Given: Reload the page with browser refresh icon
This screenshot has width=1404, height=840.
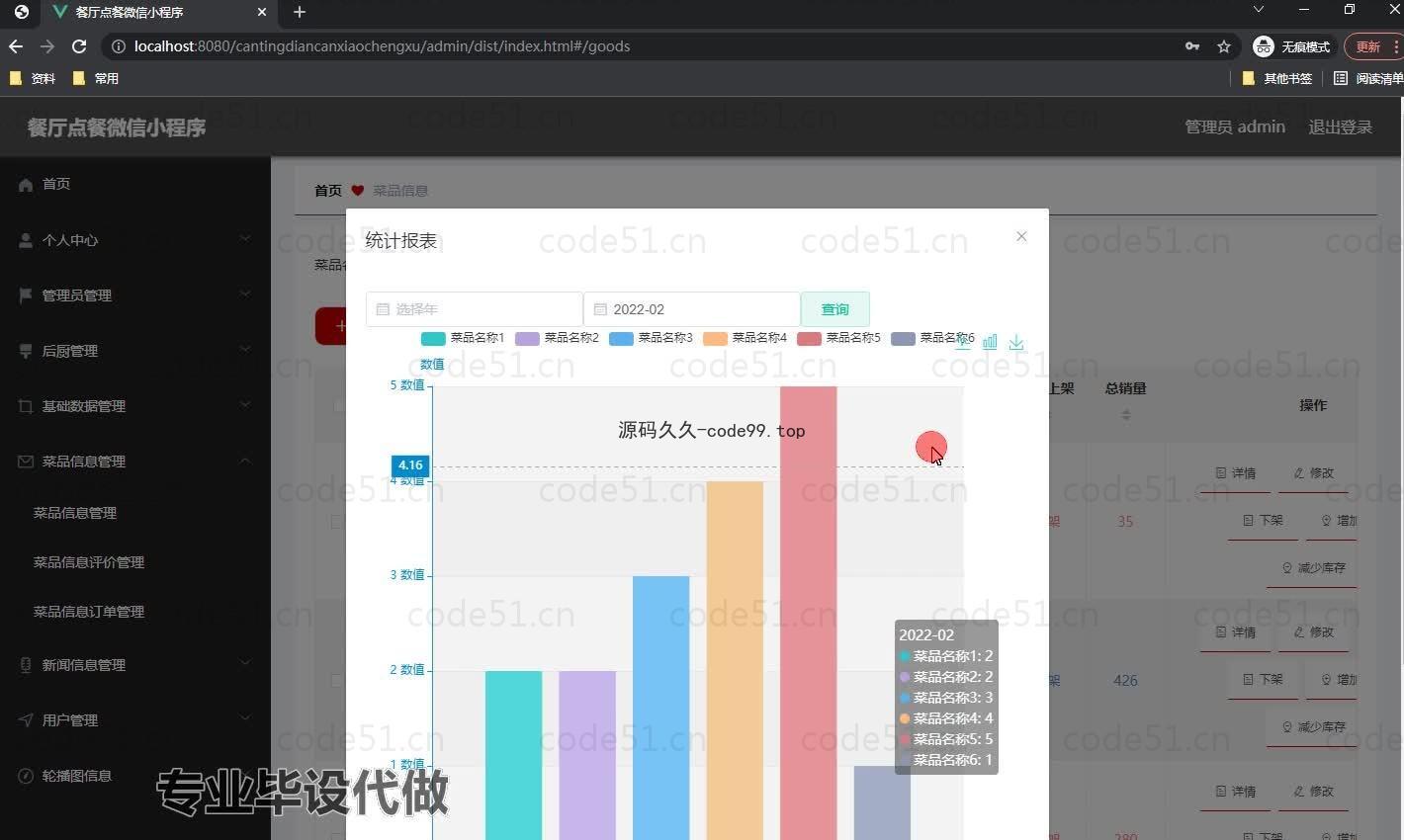Looking at the screenshot, I should [x=79, y=46].
